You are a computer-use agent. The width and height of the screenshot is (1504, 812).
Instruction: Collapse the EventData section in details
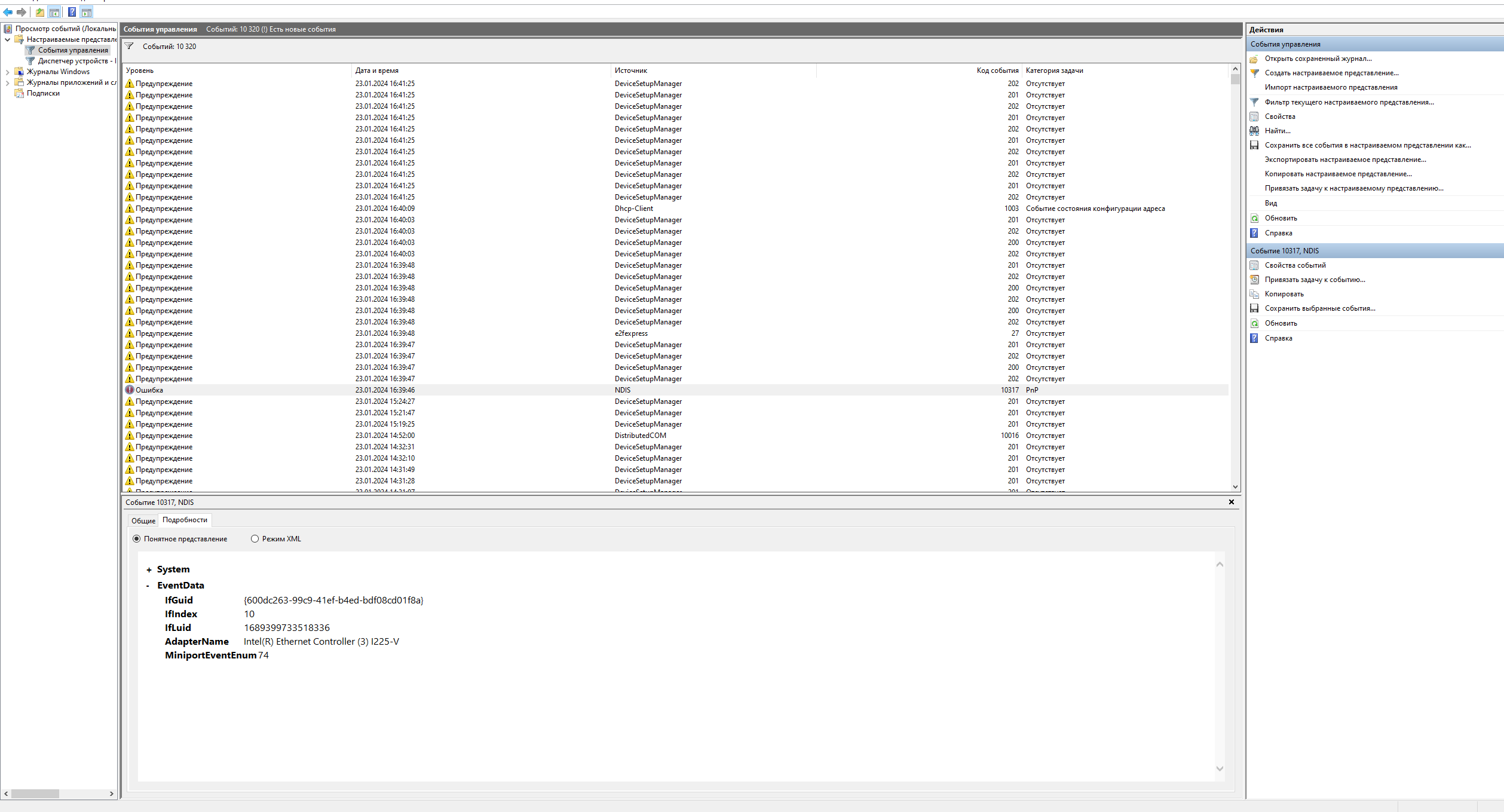click(148, 586)
